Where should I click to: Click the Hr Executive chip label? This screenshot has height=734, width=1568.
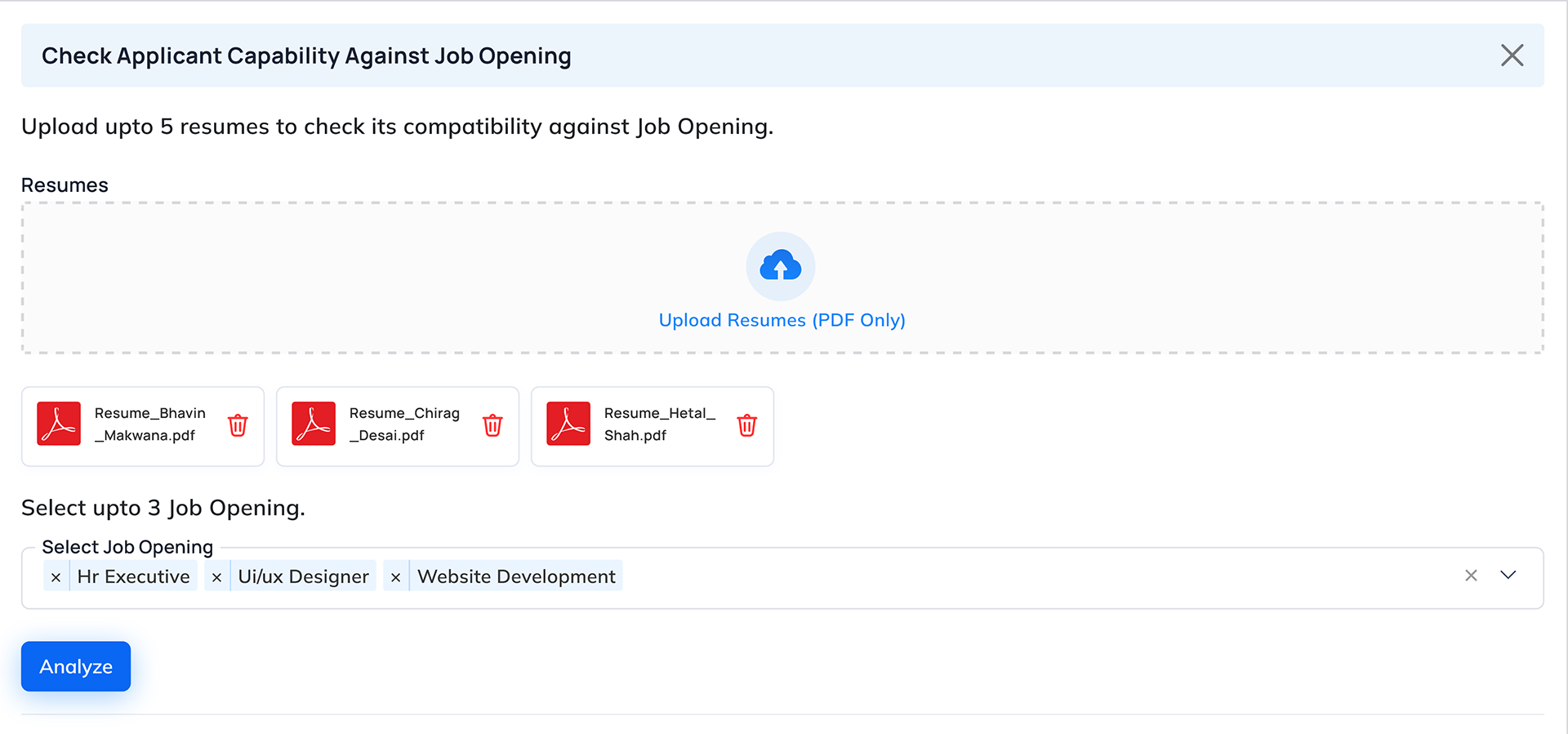coord(133,576)
